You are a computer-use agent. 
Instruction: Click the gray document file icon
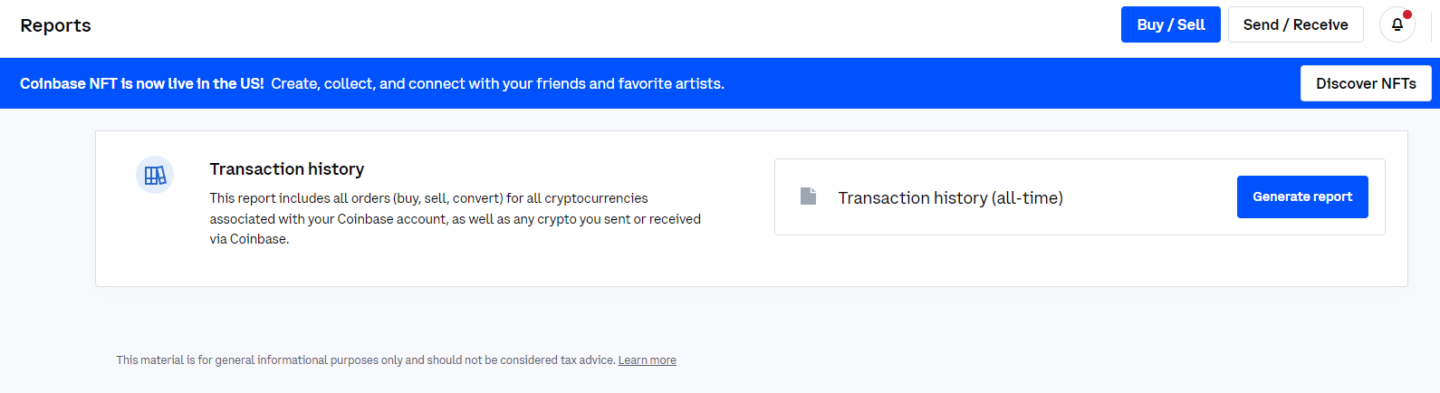[x=809, y=196]
